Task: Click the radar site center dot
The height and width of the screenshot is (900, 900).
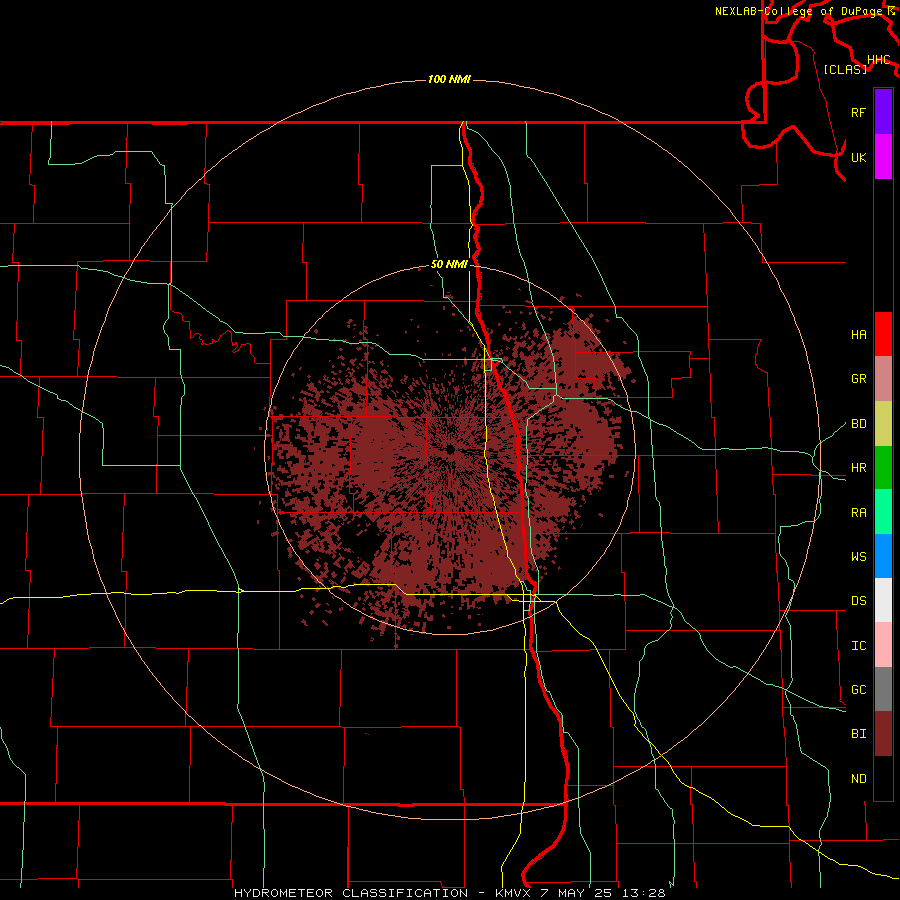Action: [450, 449]
